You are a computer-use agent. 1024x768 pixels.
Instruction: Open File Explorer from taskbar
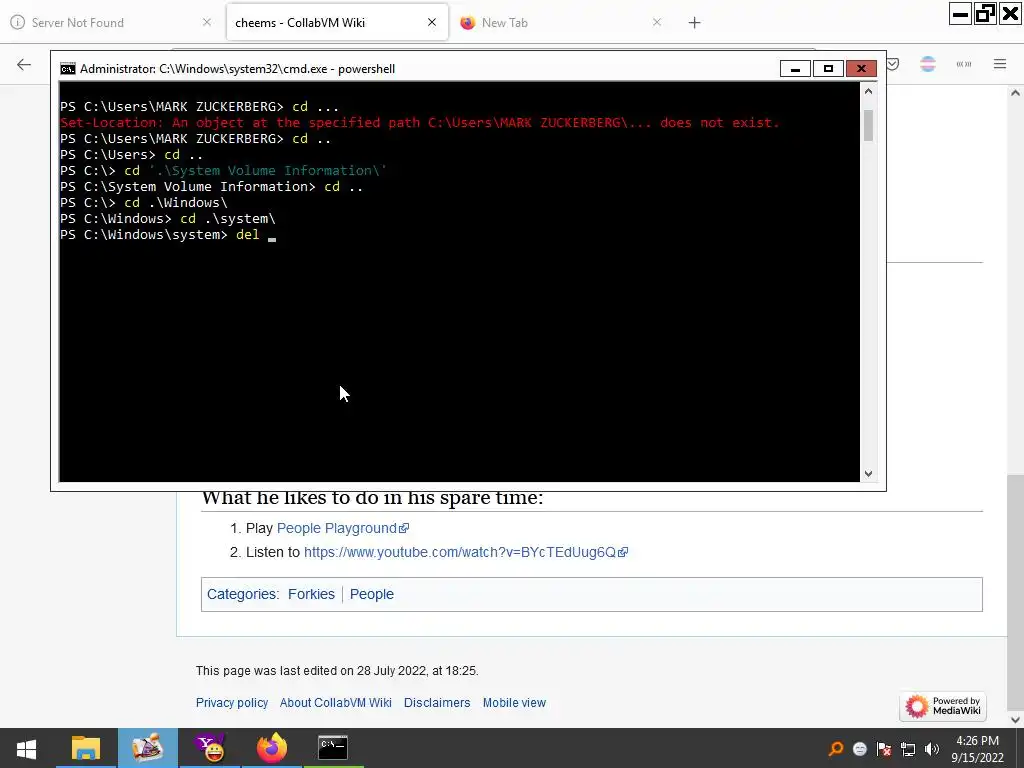point(86,748)
